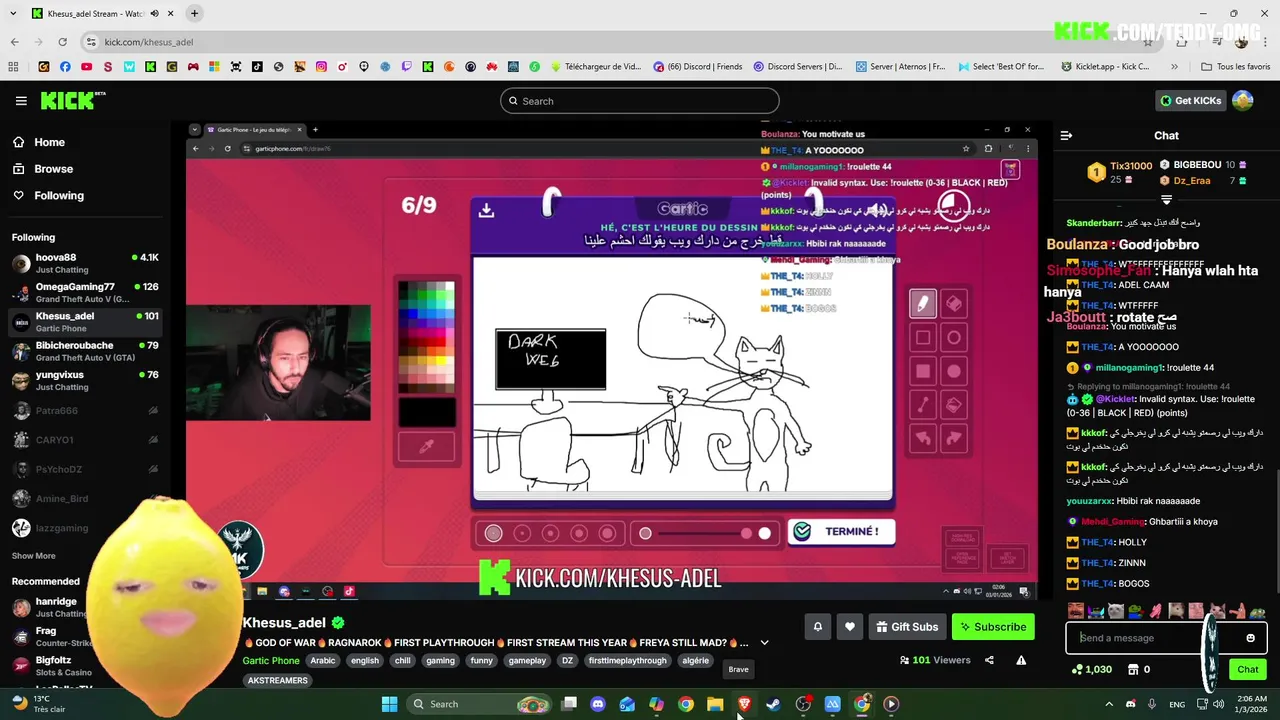Expand the chat leaderboard chevron
Image resolution: width=1280 pixels, height=720 pixels.
pos(1166,199)
